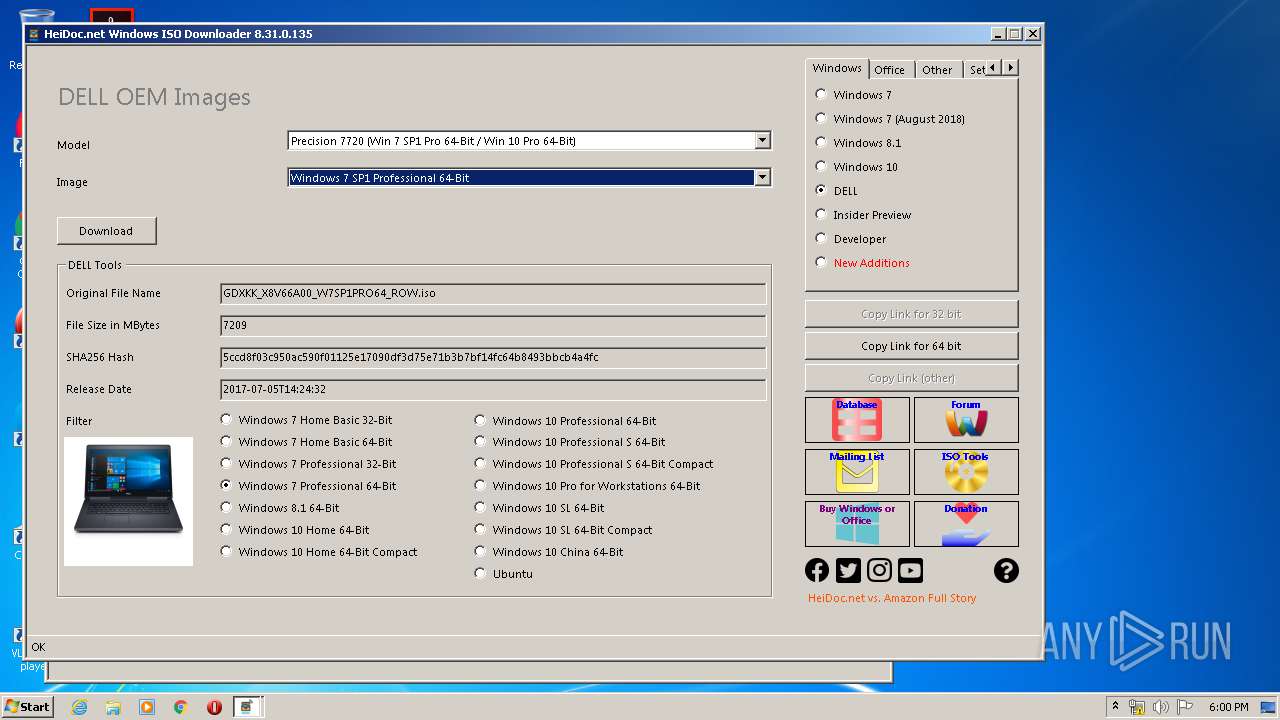Expand the Model dropdown arrow
This screenshot has width=1280, height=720.
coord(762,141)
